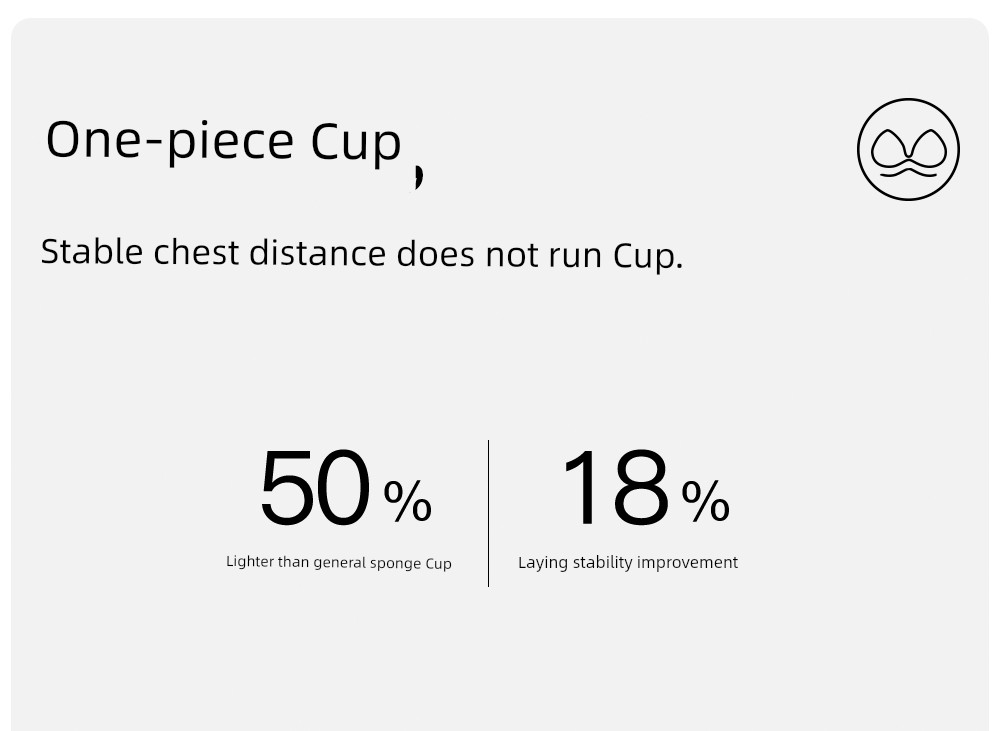Click 'Stable chest distance does not run Cup.'
Viewport: 1000px width, 731px height.
(362, 254)
